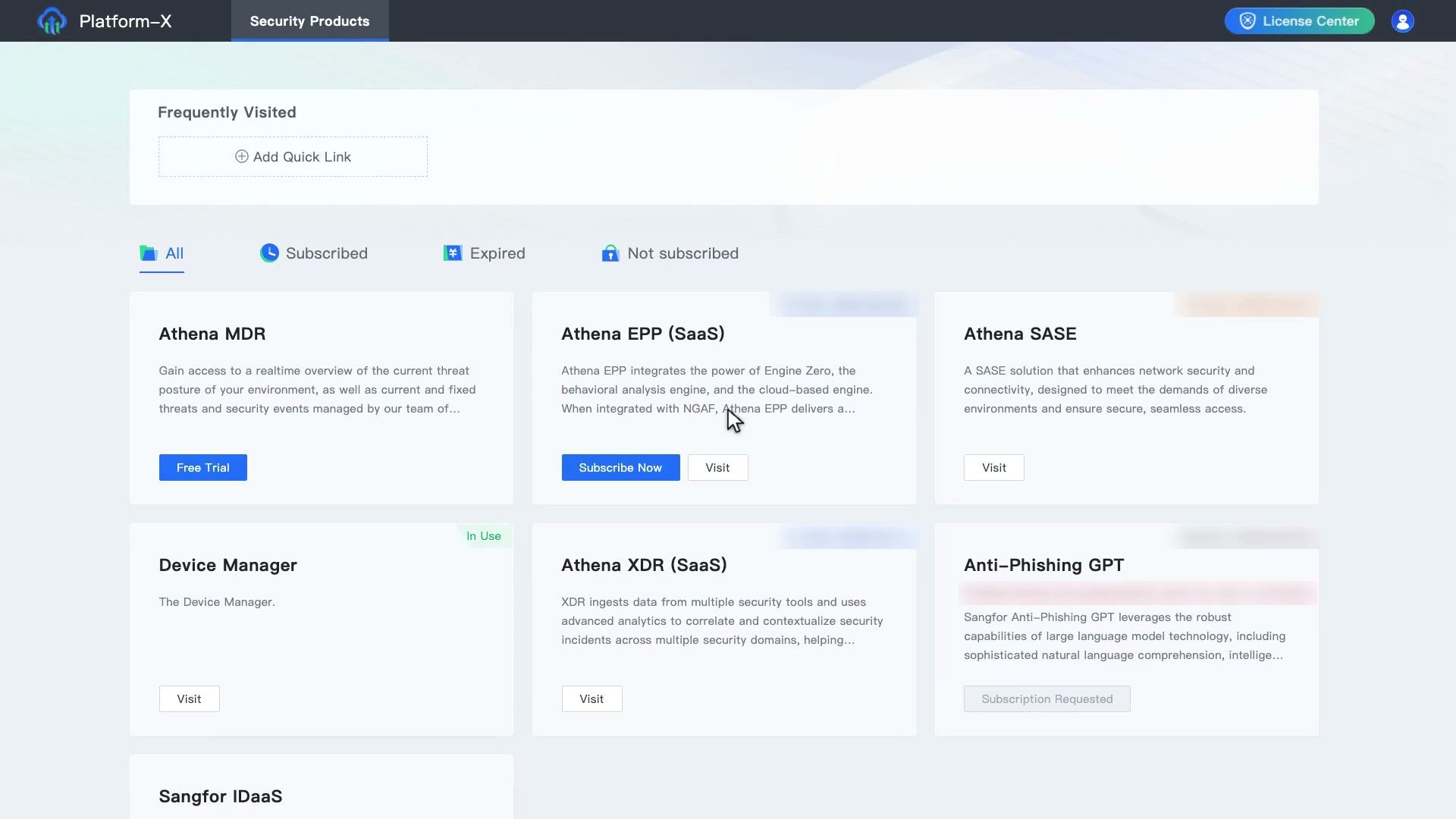Visit Athena XDR (SaaS)
The height and width of the screenshot is (819, 1456).
click(x=591, y=699)
